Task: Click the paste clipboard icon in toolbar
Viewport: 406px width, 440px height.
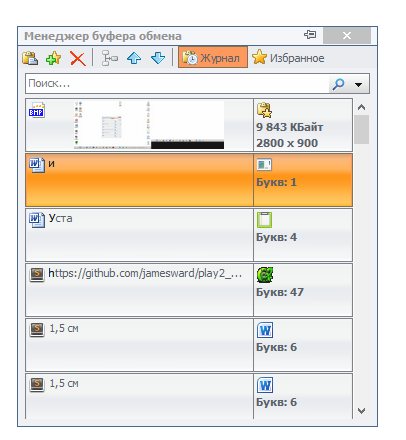Action: click(x=30, y=58)
